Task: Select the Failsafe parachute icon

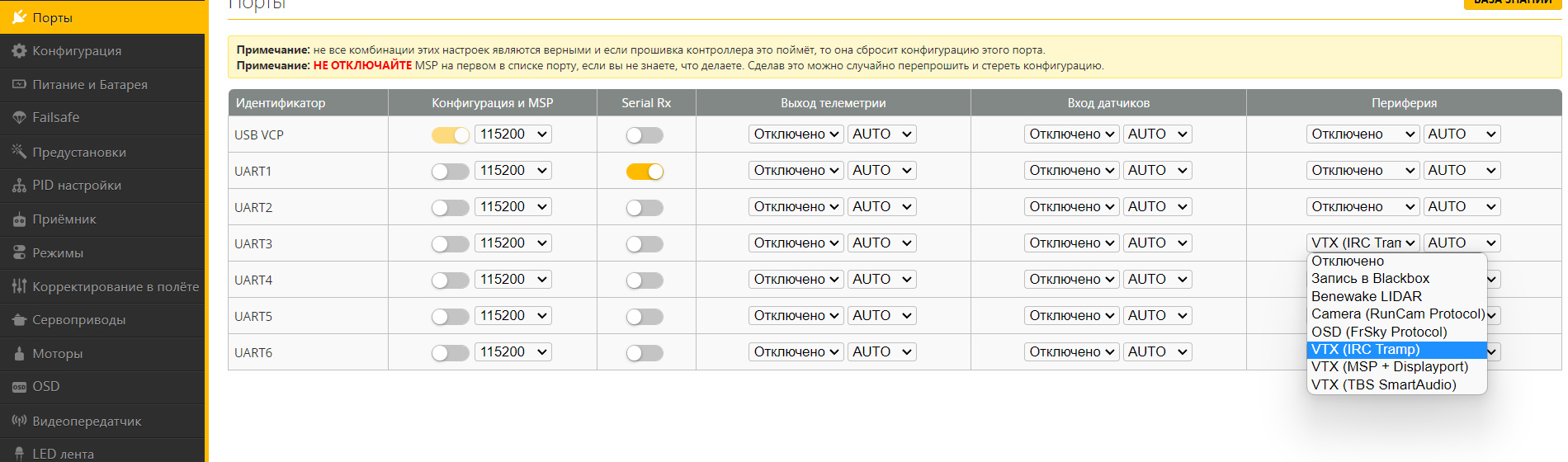Action: coord(19,118)
